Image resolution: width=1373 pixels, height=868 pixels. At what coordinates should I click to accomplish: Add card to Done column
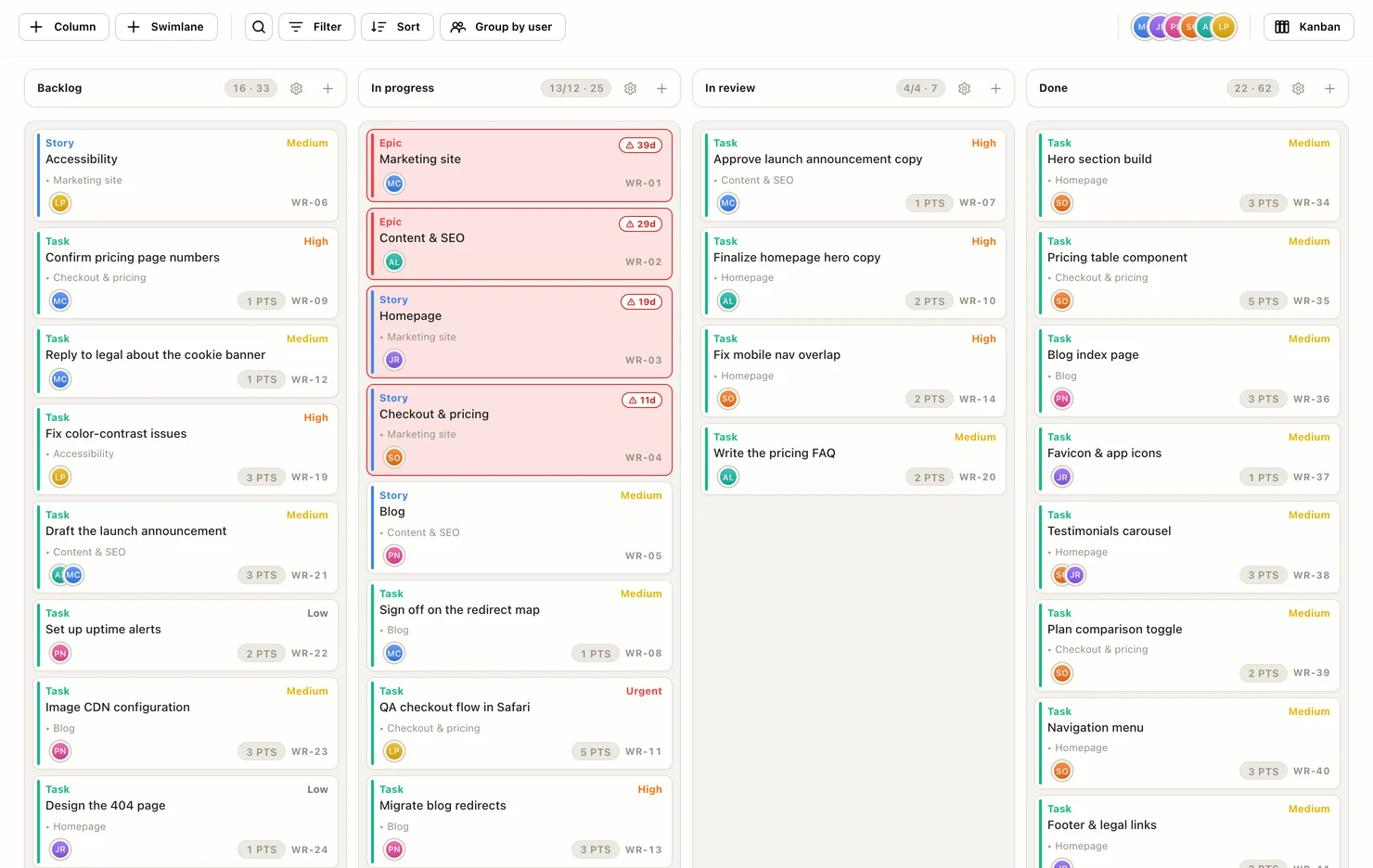point(1329,88)
